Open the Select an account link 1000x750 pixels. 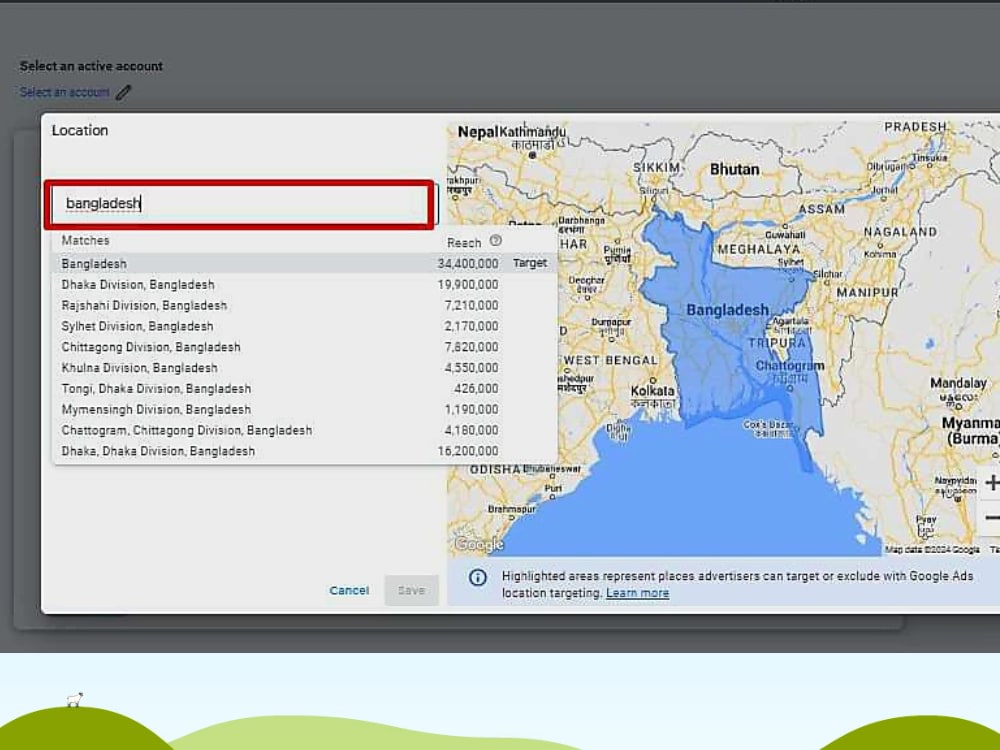coord(64,92)
